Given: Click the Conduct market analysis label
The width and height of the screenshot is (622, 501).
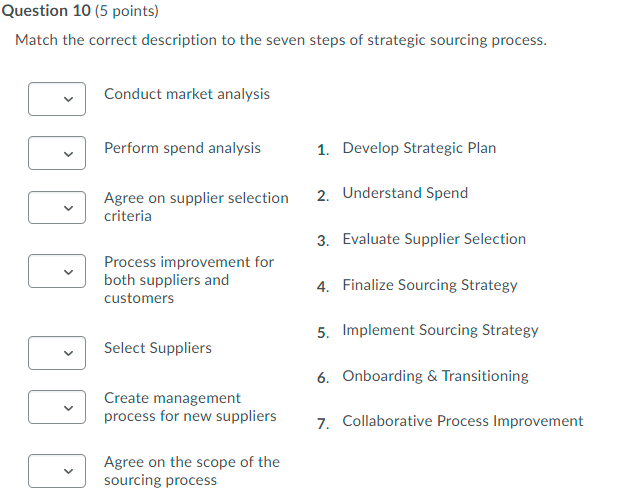Looking at the screenshot, I should pos(187,94).
